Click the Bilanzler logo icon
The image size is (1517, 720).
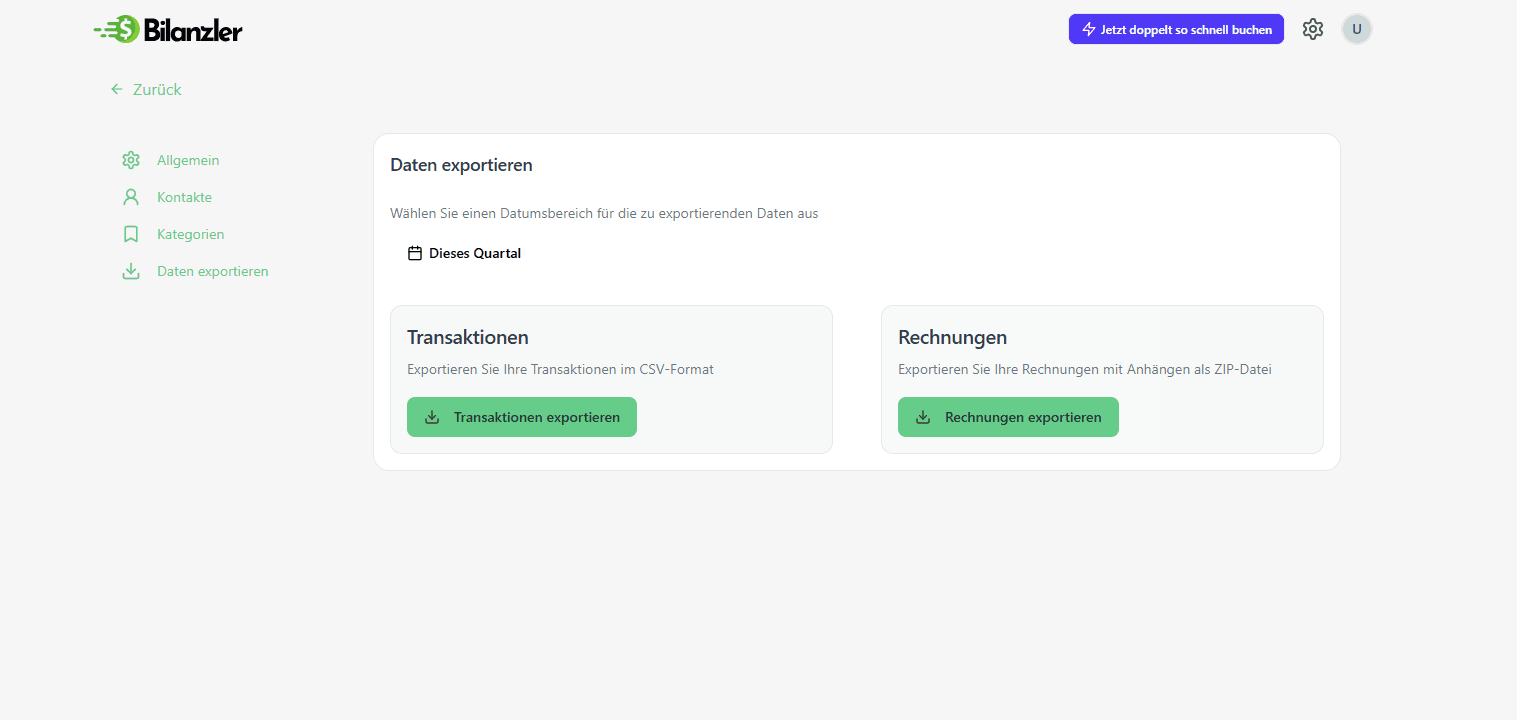(119, 30)
